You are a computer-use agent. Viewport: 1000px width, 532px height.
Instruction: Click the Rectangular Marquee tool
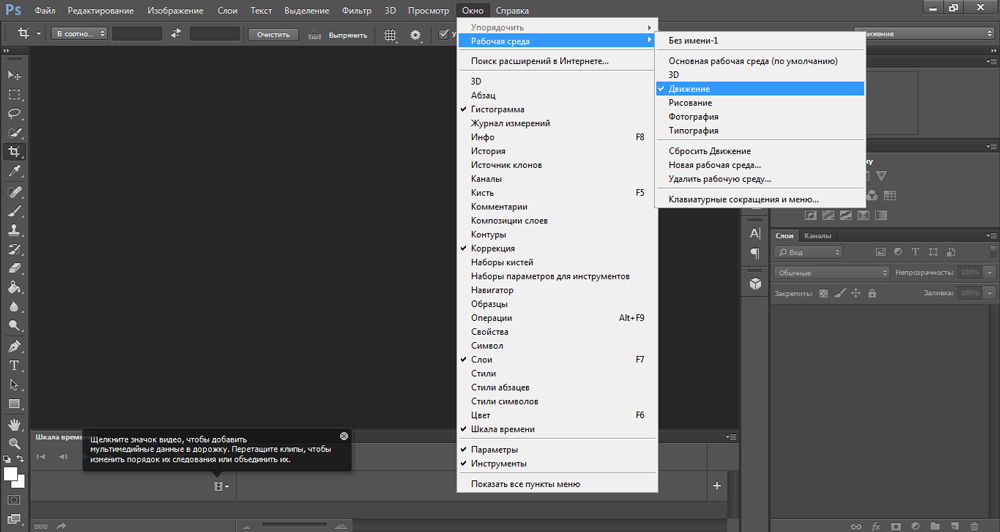click(x=15, y=95)
